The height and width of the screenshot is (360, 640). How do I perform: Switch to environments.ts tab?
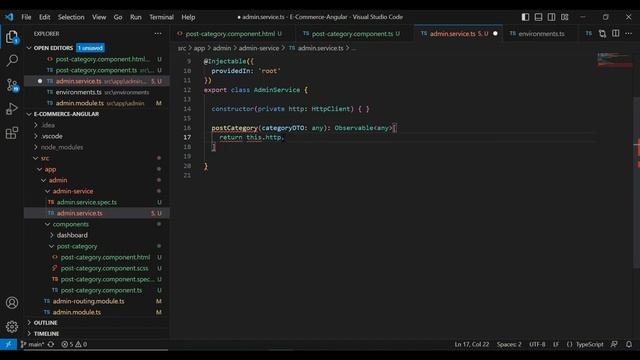coord(541,33)
